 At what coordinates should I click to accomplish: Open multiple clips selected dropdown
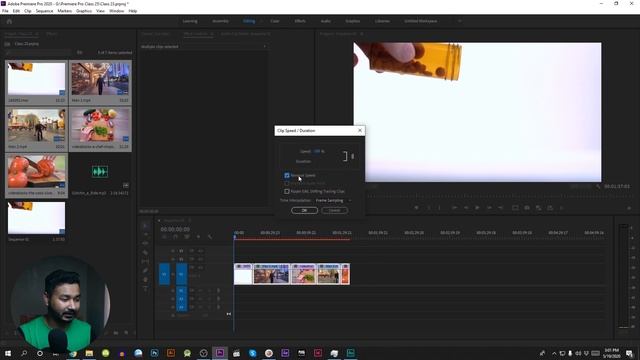pos(264,47)
